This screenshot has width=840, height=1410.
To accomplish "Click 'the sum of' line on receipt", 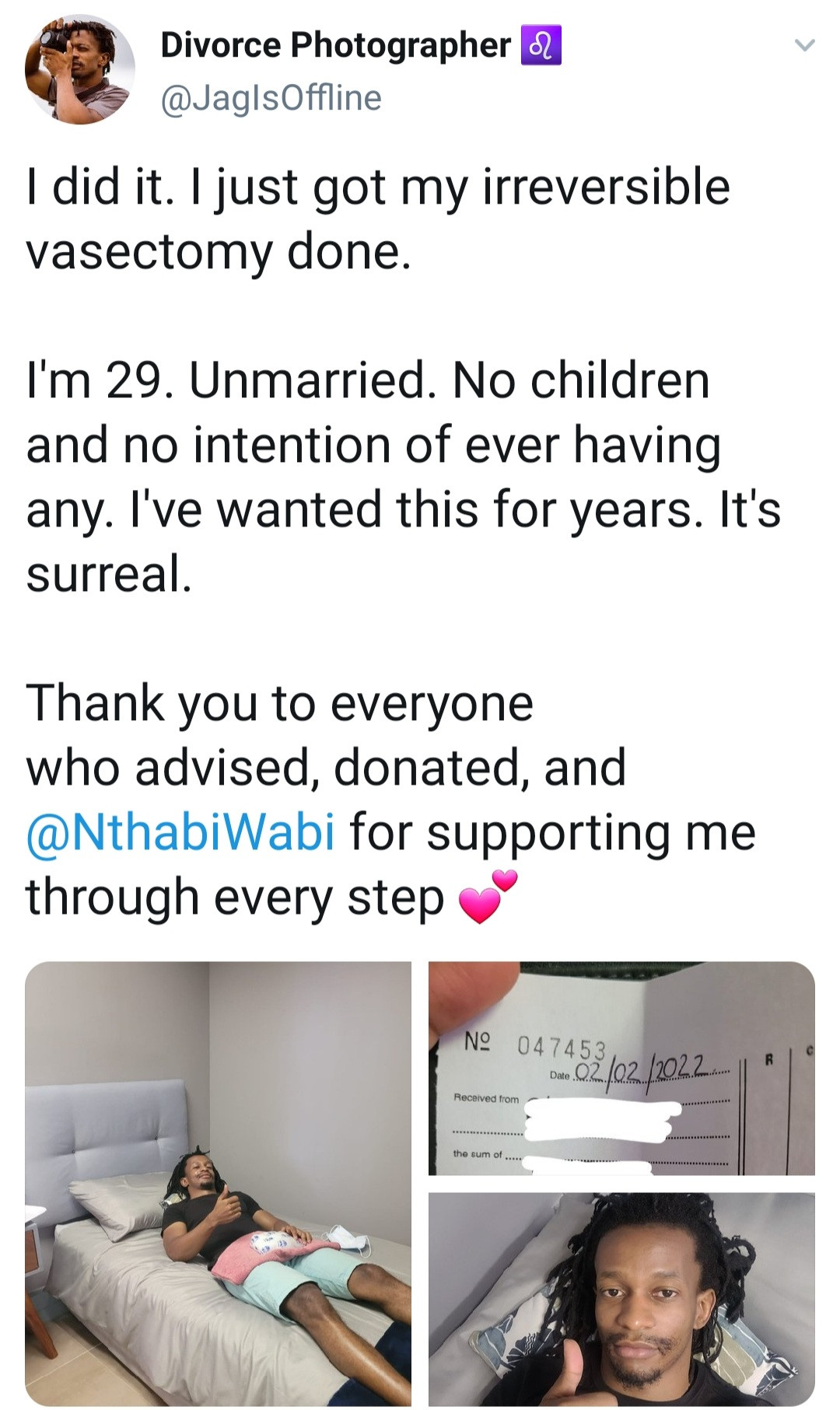I will [x=478, y=1154].
